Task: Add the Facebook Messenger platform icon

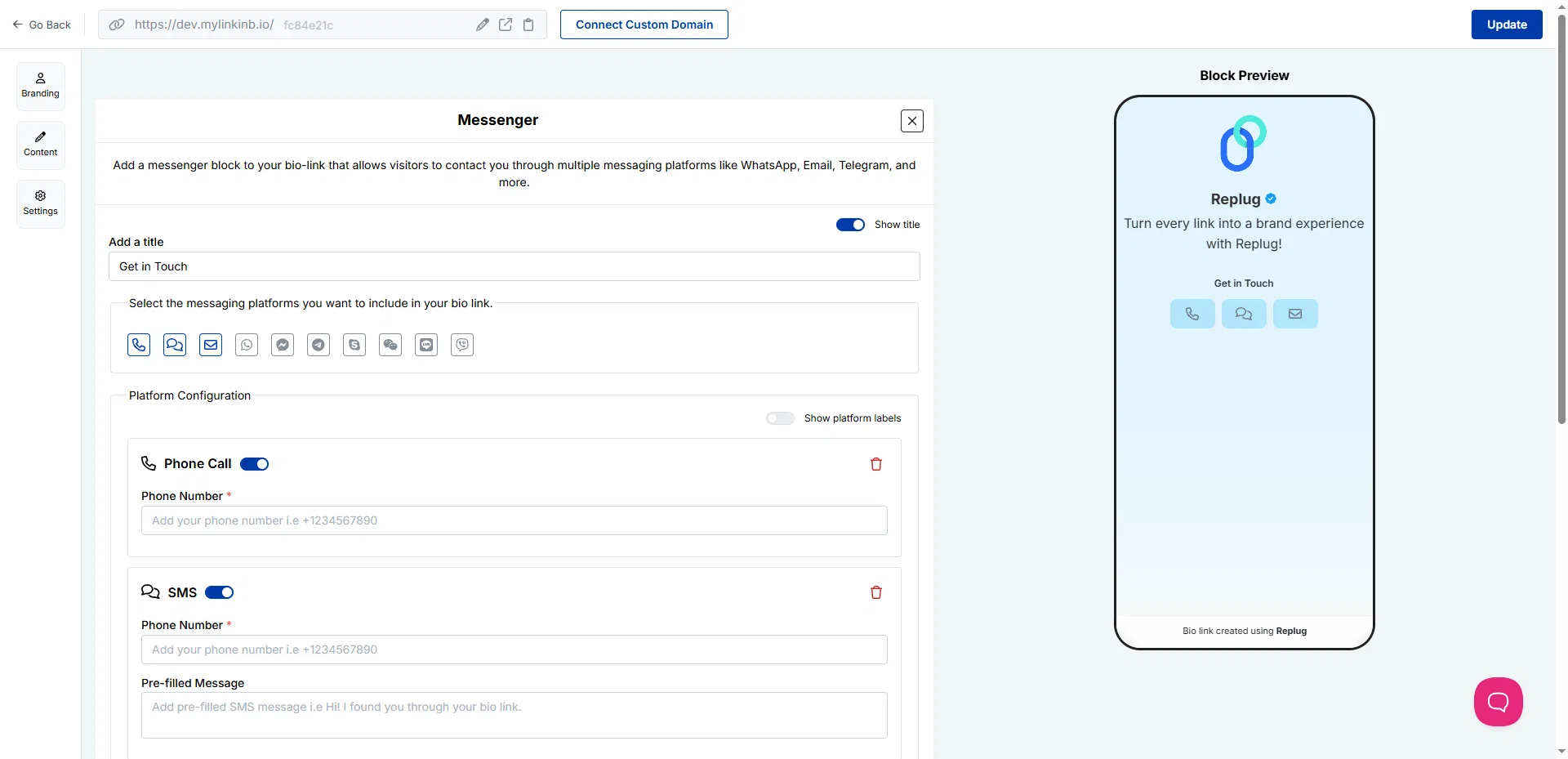Action: [x=283, y=345]
